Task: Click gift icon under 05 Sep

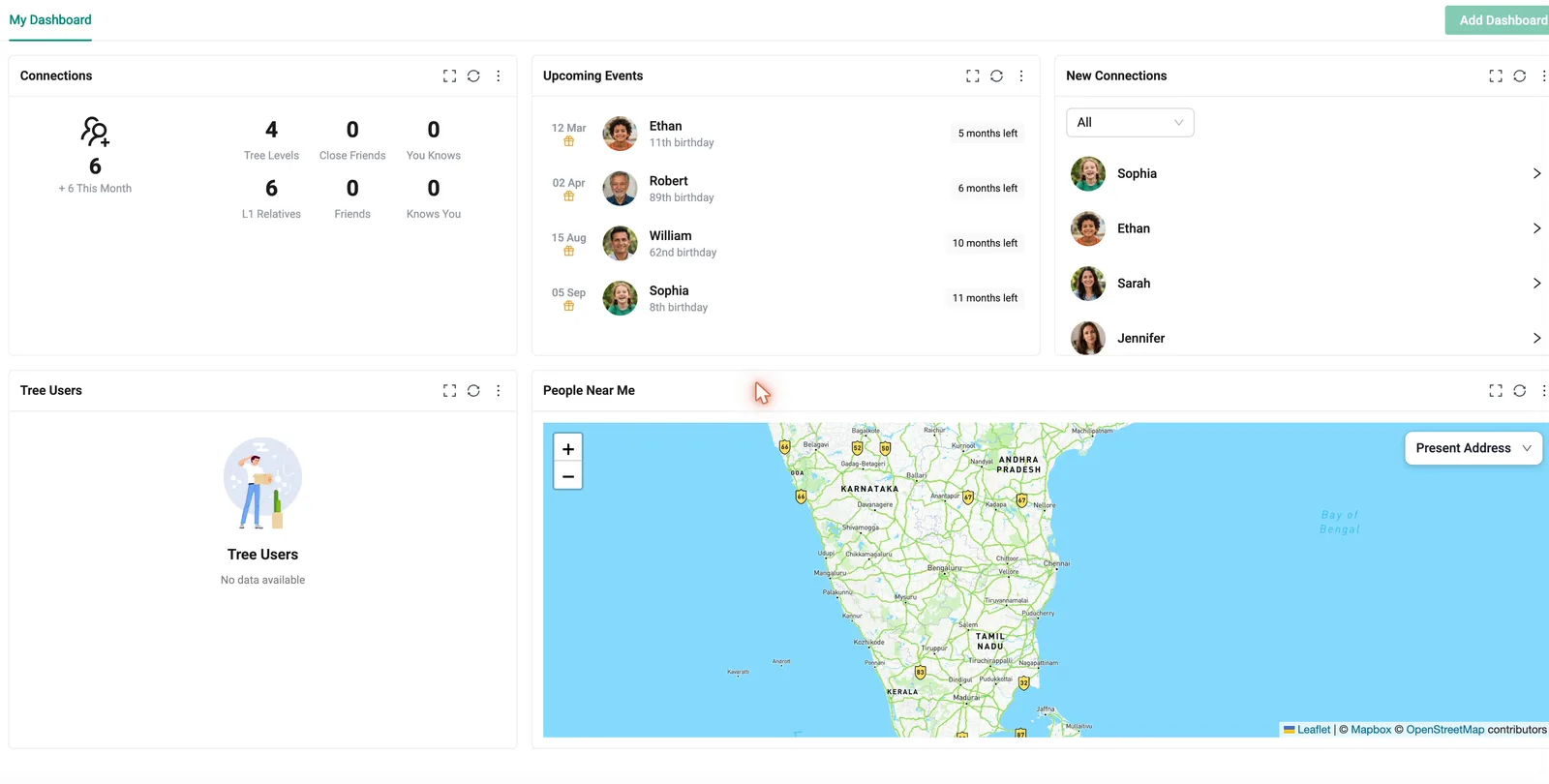Action: pos(569,306)
